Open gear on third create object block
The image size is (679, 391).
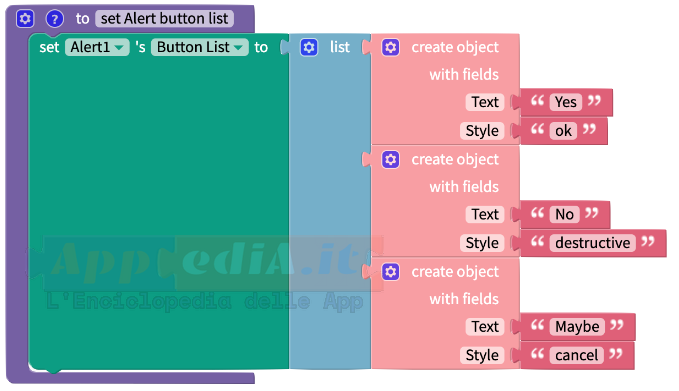click(x=390, y=271)
